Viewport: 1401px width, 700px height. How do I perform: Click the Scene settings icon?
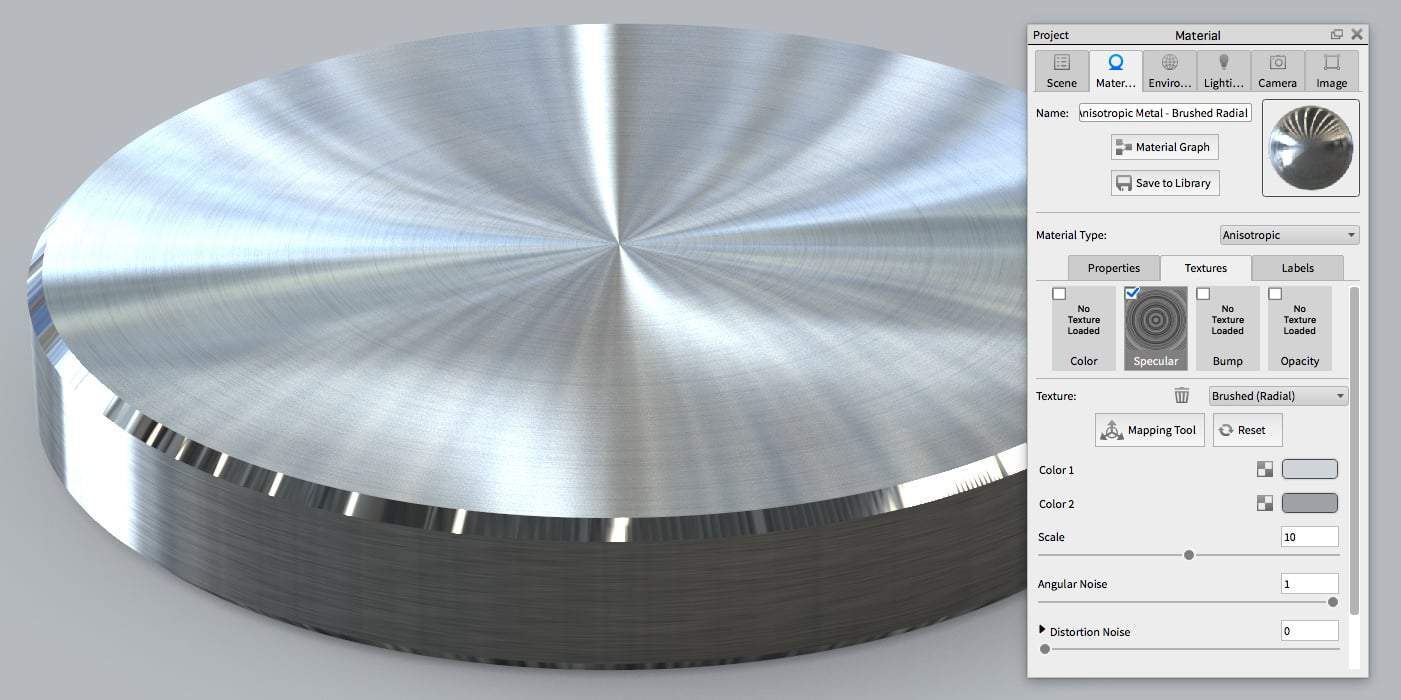click(1061, 70)
